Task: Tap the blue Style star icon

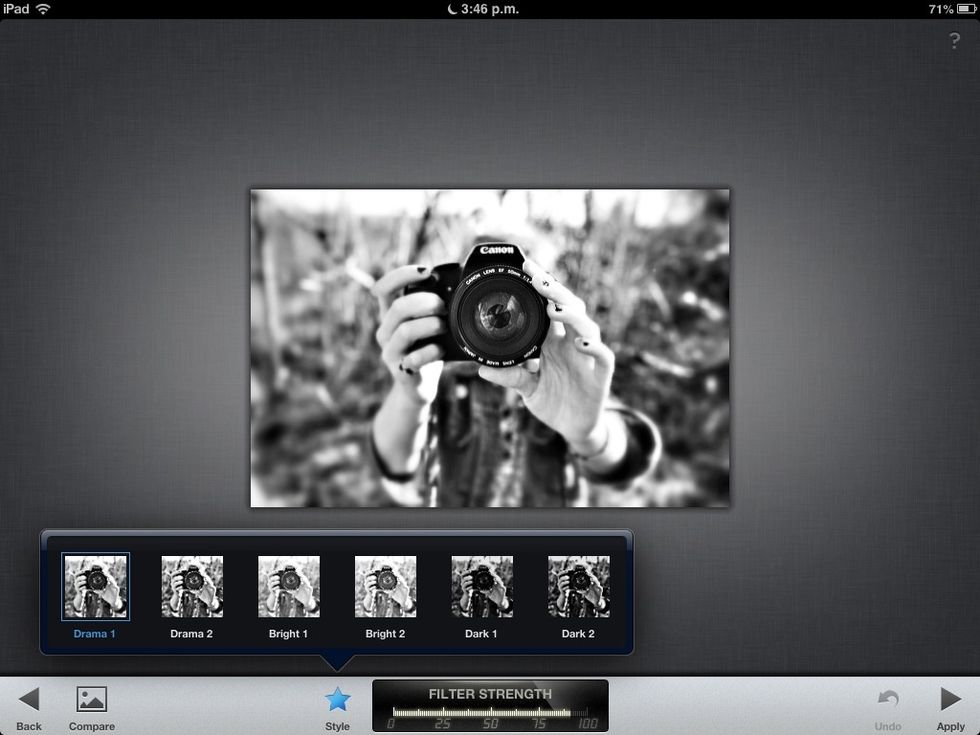Action: pos(338,699)
